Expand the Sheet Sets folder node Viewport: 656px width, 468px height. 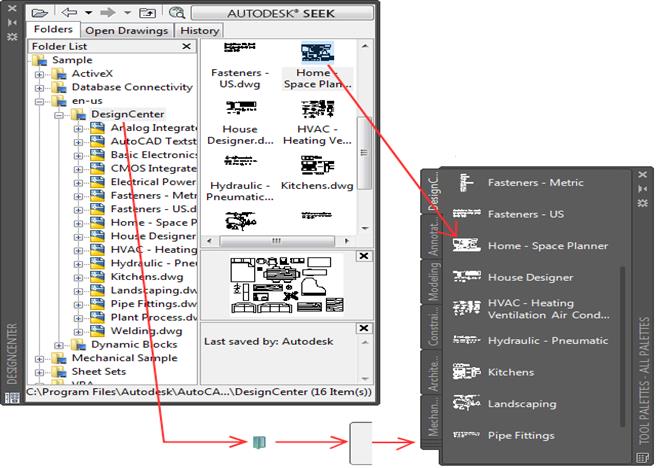[x=39, y=372]
